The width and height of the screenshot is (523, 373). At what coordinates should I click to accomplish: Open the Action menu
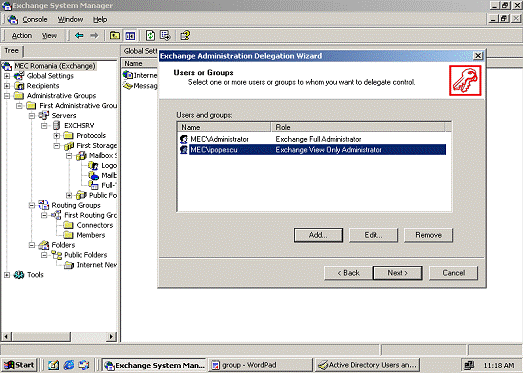(x=22, y=36)
